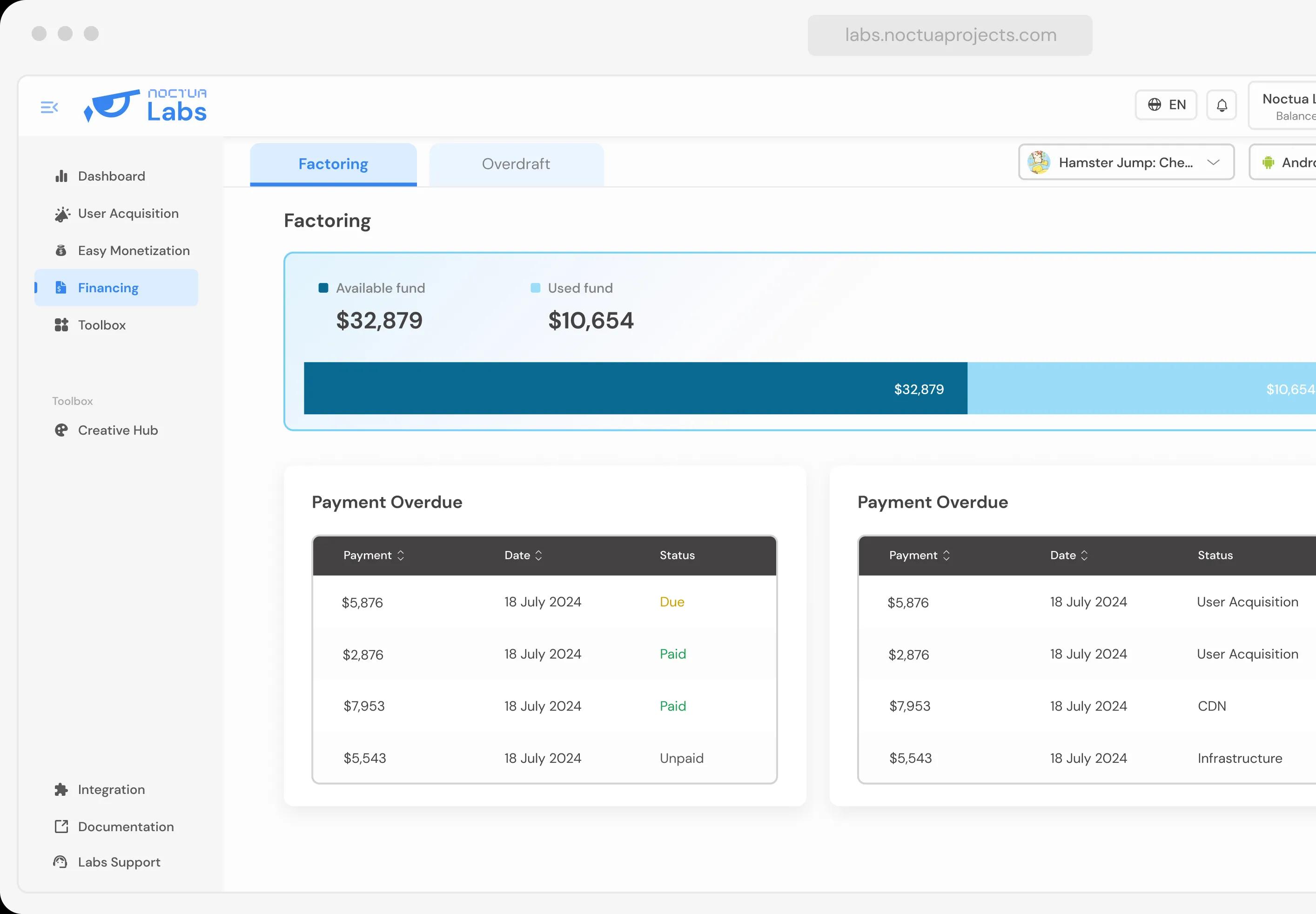The width and height of the screenshot is (1316, 914).
Task: Click the light blue $10,654 bar segment
Action: [1142, 388]
